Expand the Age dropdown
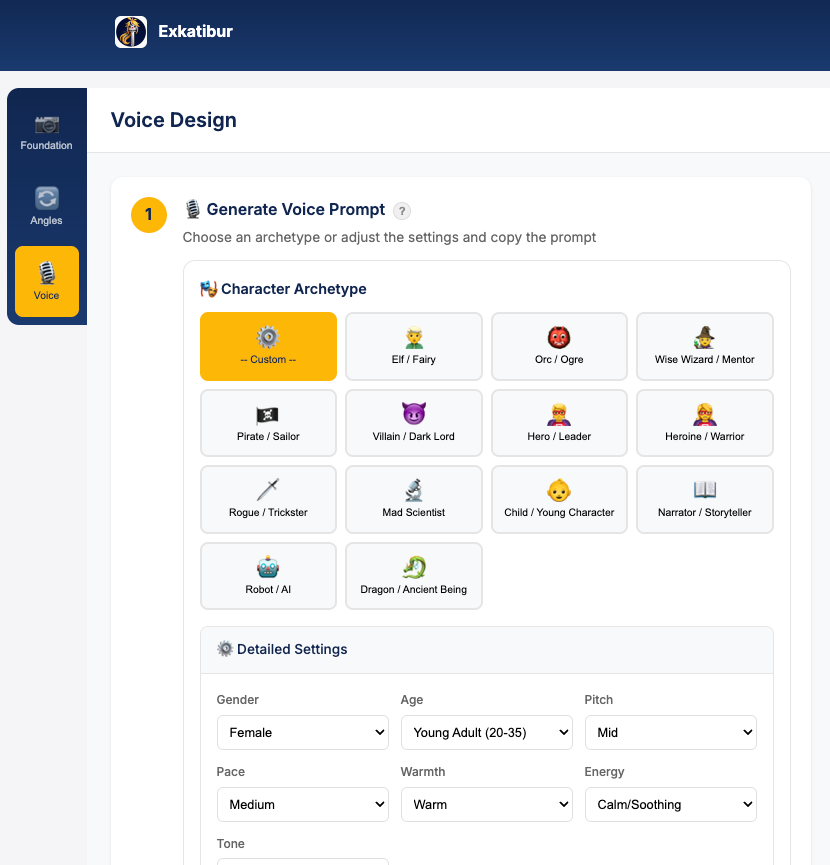The image size is (830, 865). pyautogui.click(x=487, y=732)
